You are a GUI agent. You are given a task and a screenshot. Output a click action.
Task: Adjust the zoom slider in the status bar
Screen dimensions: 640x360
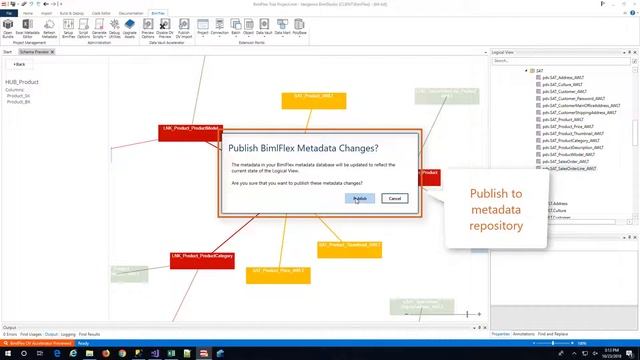(x=553, y=343)
